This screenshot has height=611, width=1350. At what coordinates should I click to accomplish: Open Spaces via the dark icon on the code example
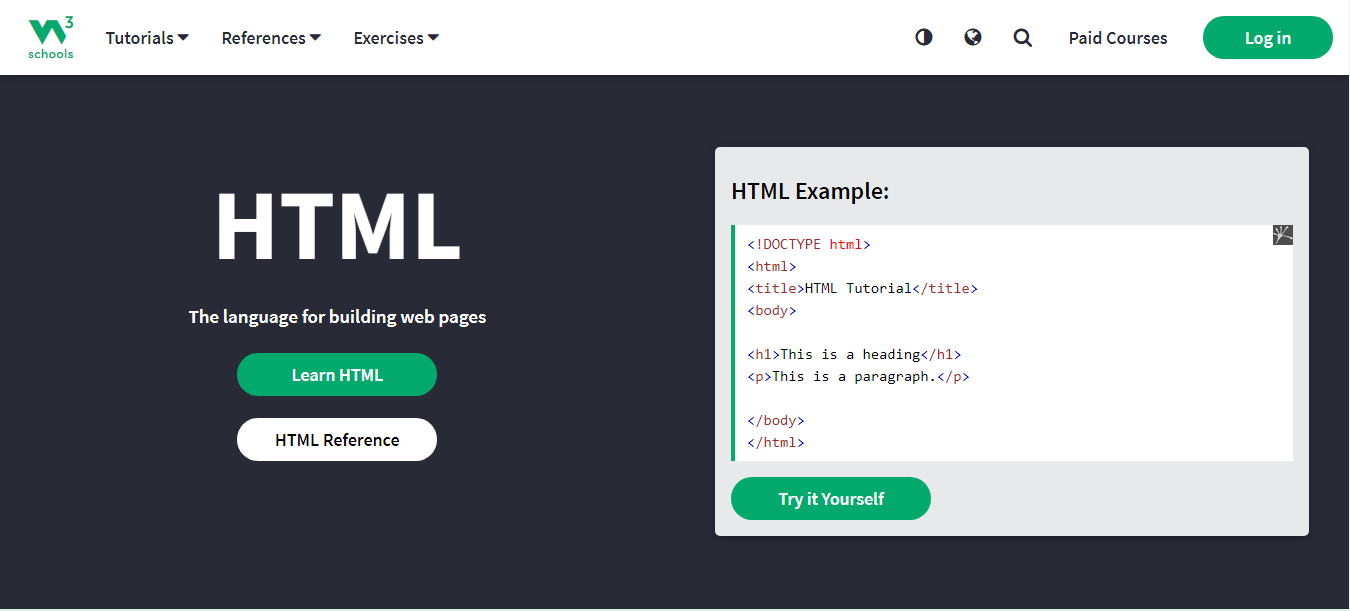pyautogui.click(x=1282, y=234)
